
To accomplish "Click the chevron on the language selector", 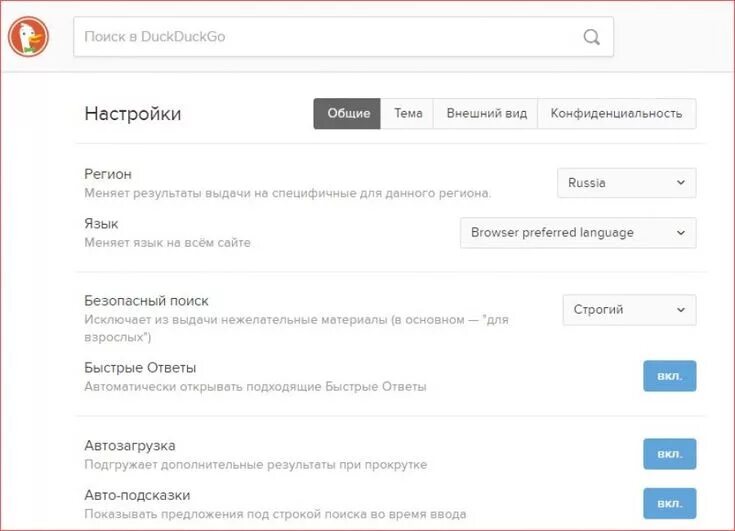I will pos(681,232).
